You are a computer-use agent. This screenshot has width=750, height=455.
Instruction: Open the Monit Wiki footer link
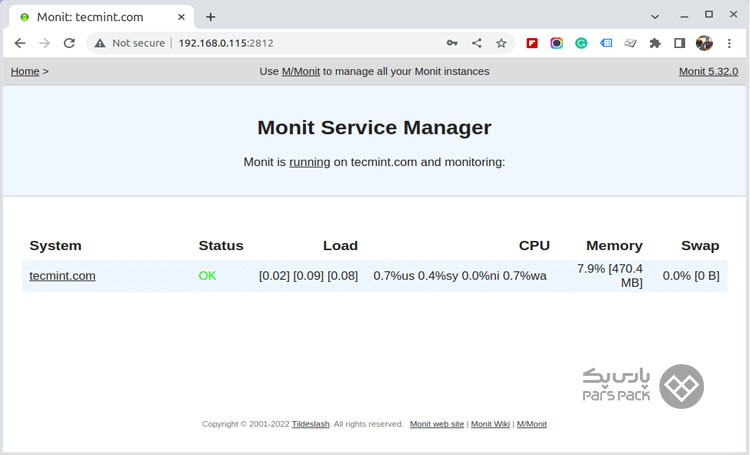pyautogui.click(x=490, y=424)
